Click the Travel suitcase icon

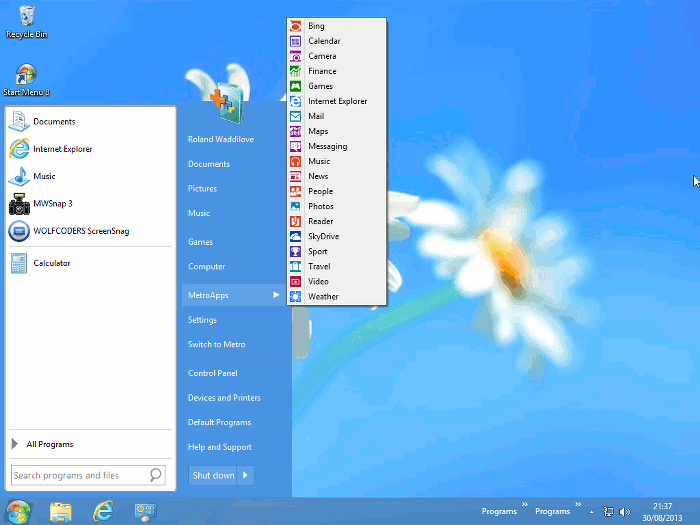[x=295, y=267]
